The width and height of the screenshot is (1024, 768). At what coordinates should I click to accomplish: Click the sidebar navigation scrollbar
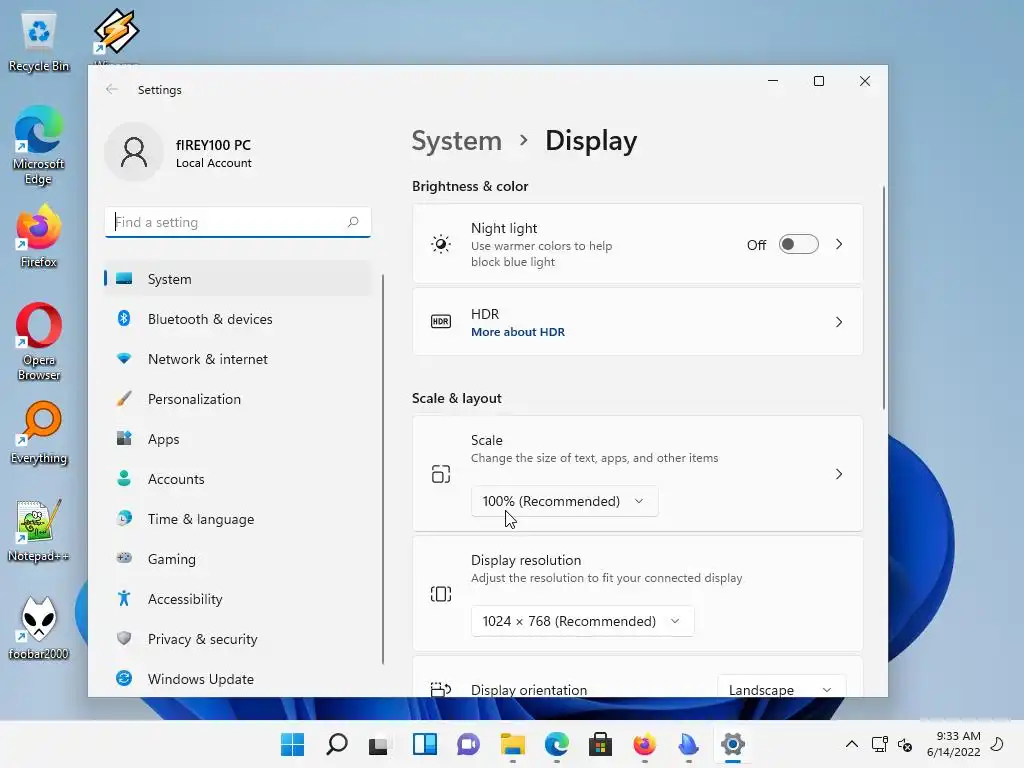[383, 470]
